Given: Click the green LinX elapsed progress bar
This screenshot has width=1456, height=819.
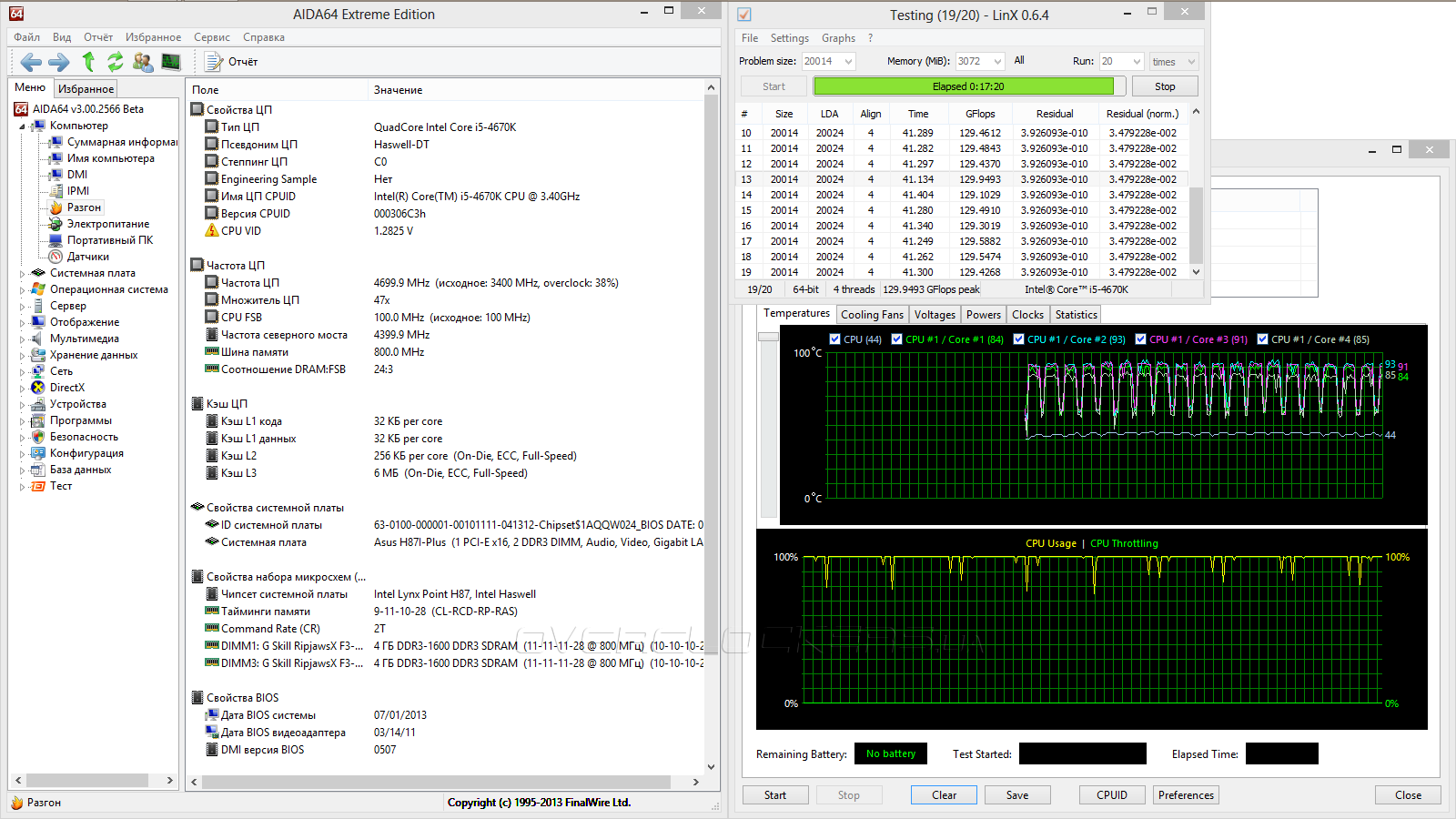Looking at the screenshot, I should [964, 86].
